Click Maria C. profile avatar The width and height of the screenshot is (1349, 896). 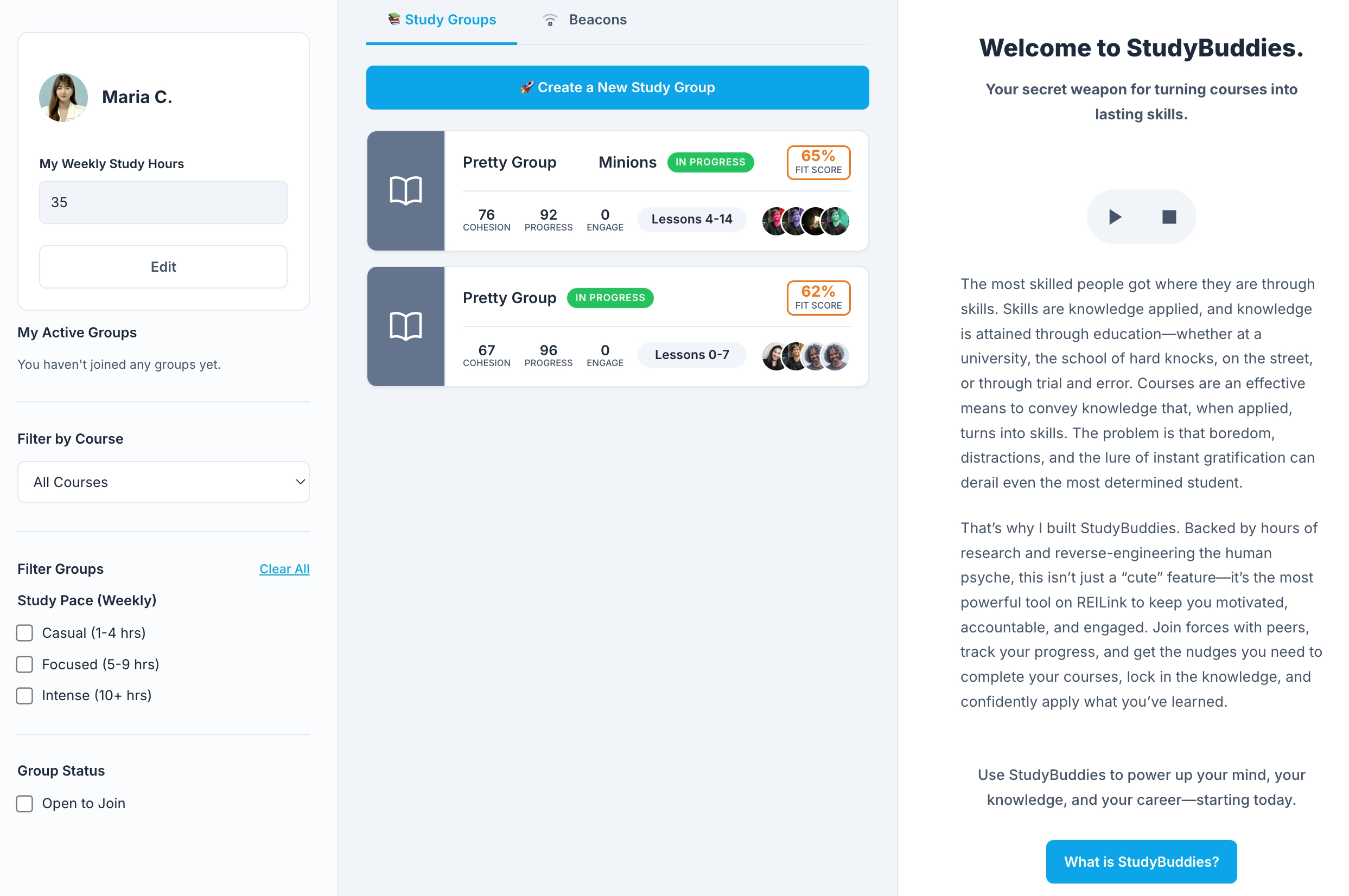click(x=63, y=98)
